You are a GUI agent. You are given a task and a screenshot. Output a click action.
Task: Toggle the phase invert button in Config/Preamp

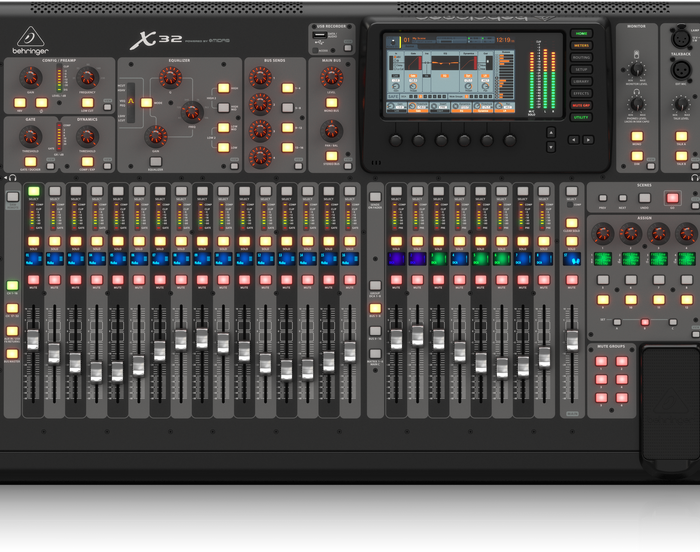tap(42, 103)
